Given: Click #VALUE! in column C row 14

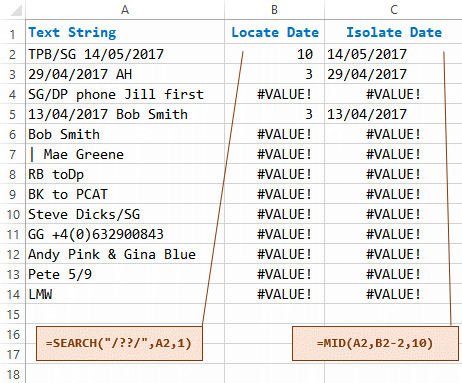Looking at the screenshot, I should [x=393, y=294].
